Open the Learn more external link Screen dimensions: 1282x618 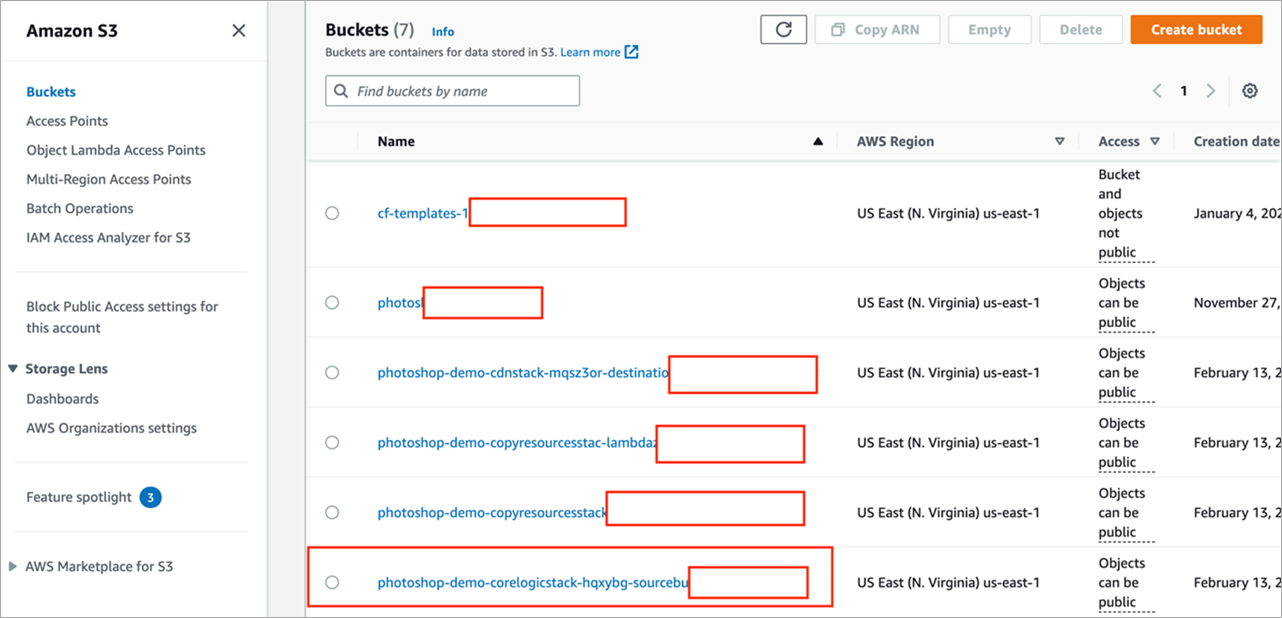(599, 52)
